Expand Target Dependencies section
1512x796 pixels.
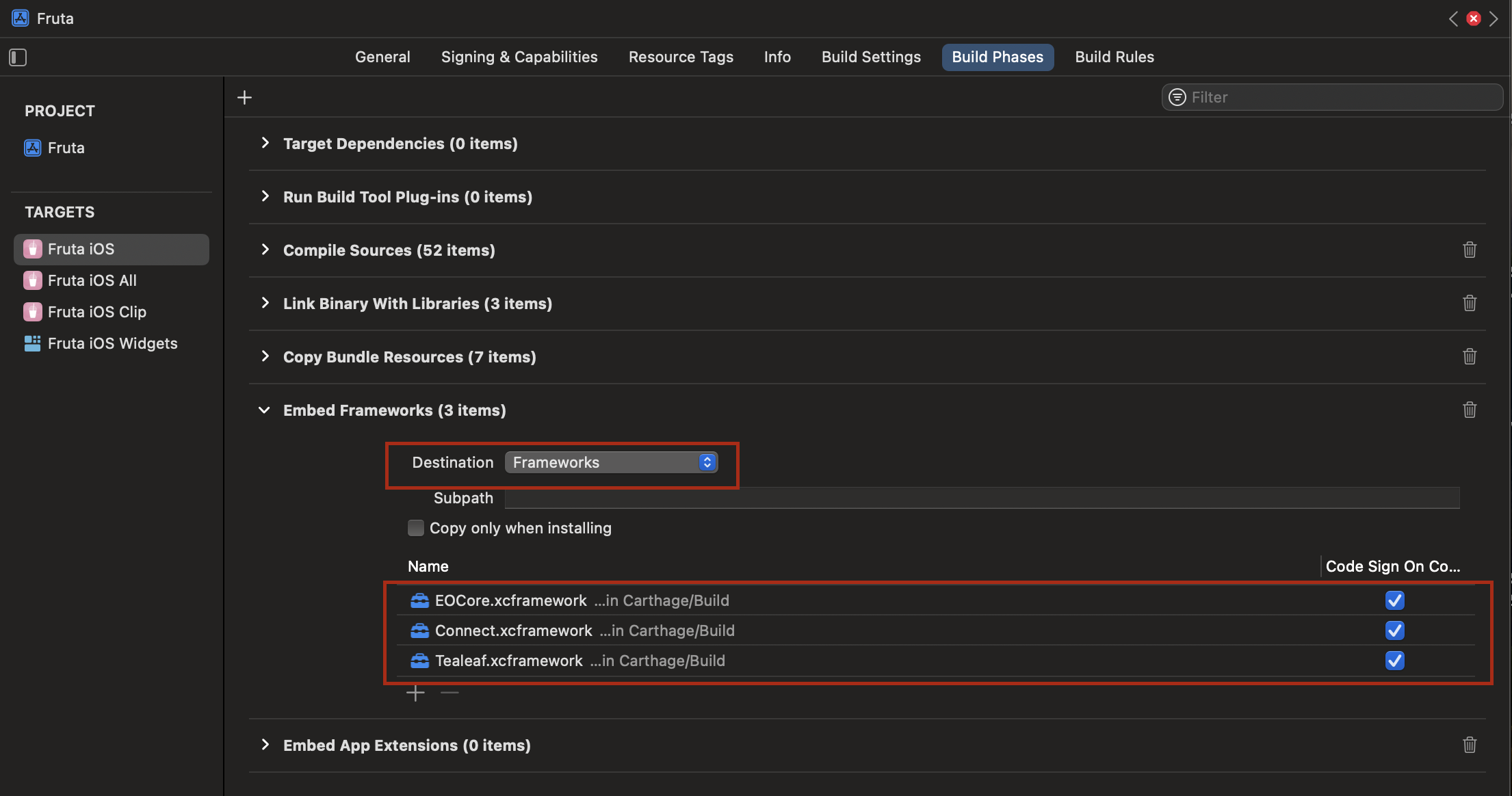click(265, 143)
